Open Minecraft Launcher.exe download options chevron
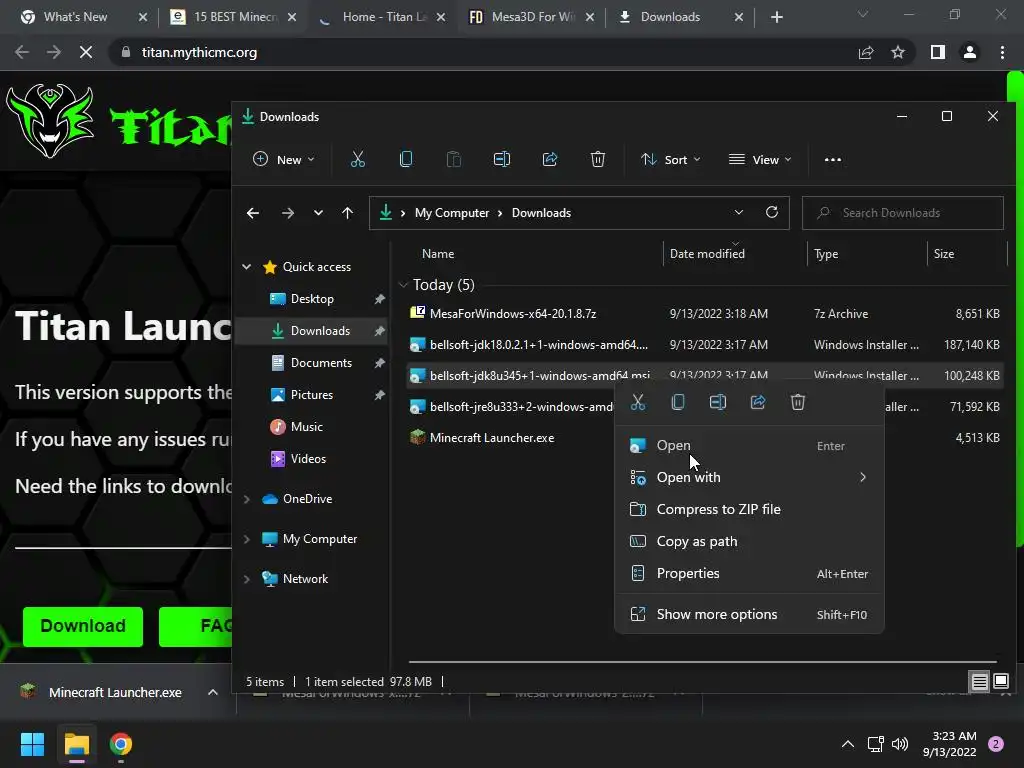Screen dimensions: 1024x768 pyautogui.click(x=213, y=692)
